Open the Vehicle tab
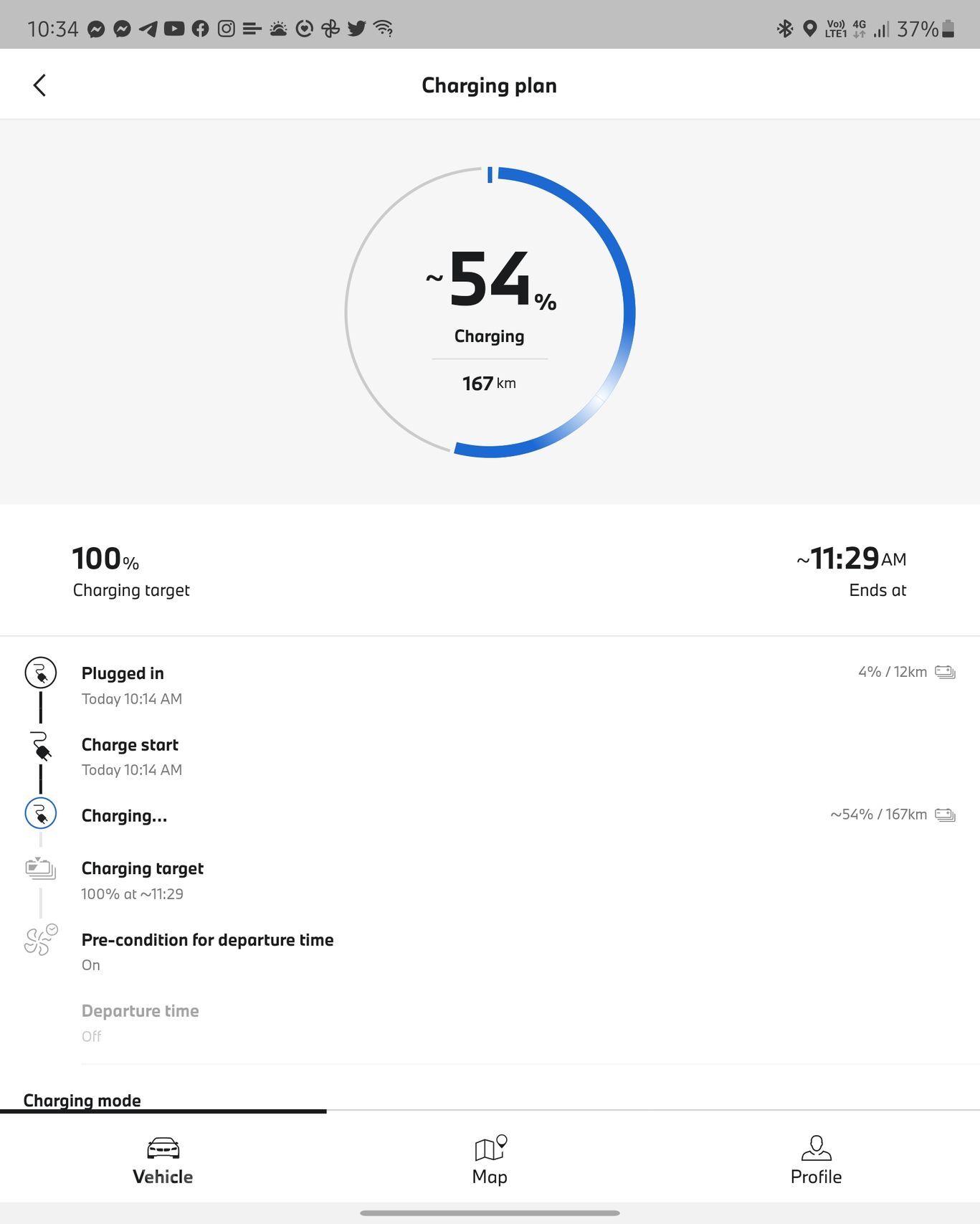Image resolution: width=980 pixels, height=1224 pixels. [163, 1160]
